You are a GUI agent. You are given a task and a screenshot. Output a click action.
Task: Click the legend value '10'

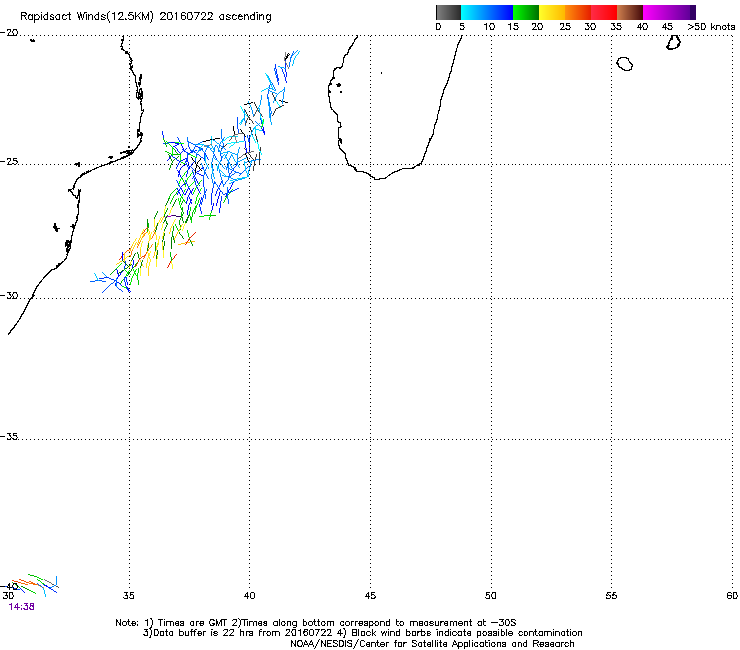tap(489, 27)
